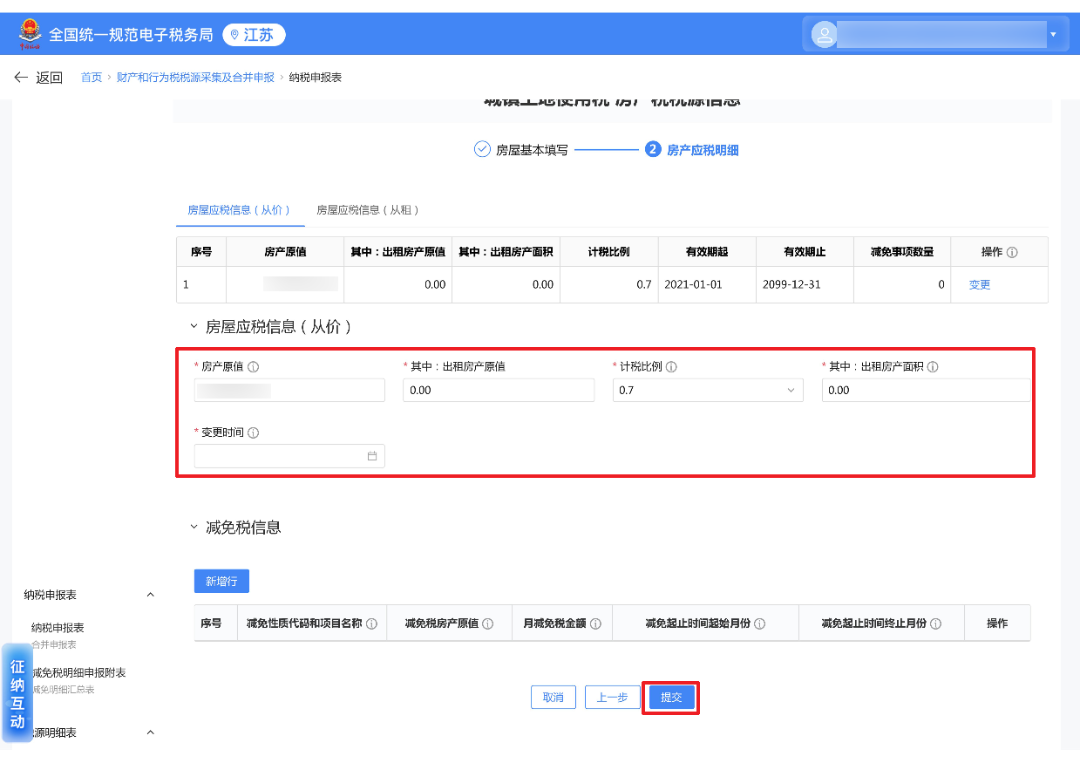Image resolution: width=1080 pixels, height=763 pixels.
Task: Click step 2 房产应税明细
Action: 692,149
